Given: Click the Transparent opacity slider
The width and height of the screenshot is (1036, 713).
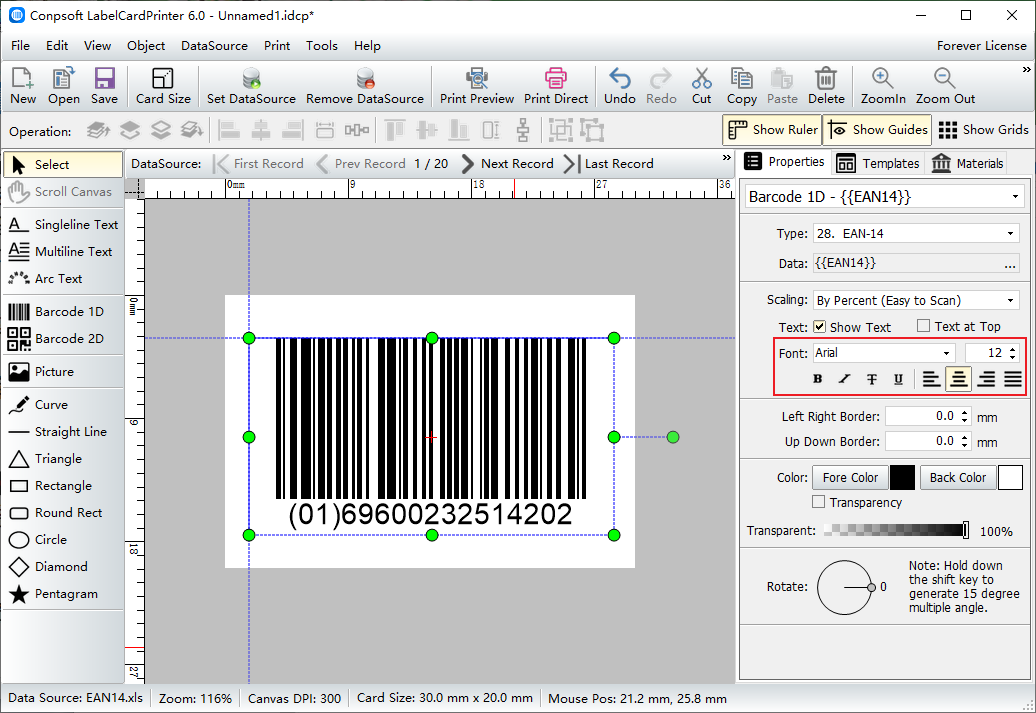Looking at the screenshot, I should point(896,530).
